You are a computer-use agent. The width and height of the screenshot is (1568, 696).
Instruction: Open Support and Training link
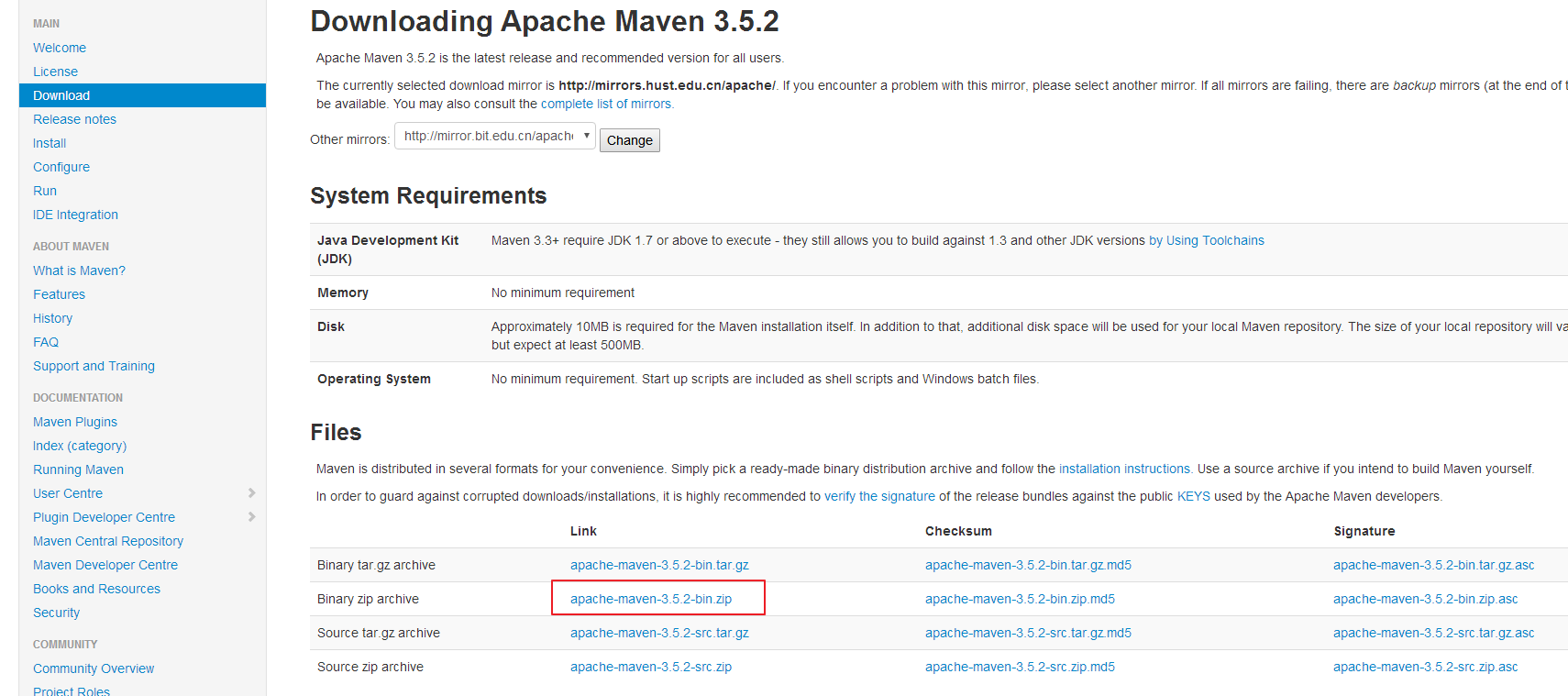(94, 366)
